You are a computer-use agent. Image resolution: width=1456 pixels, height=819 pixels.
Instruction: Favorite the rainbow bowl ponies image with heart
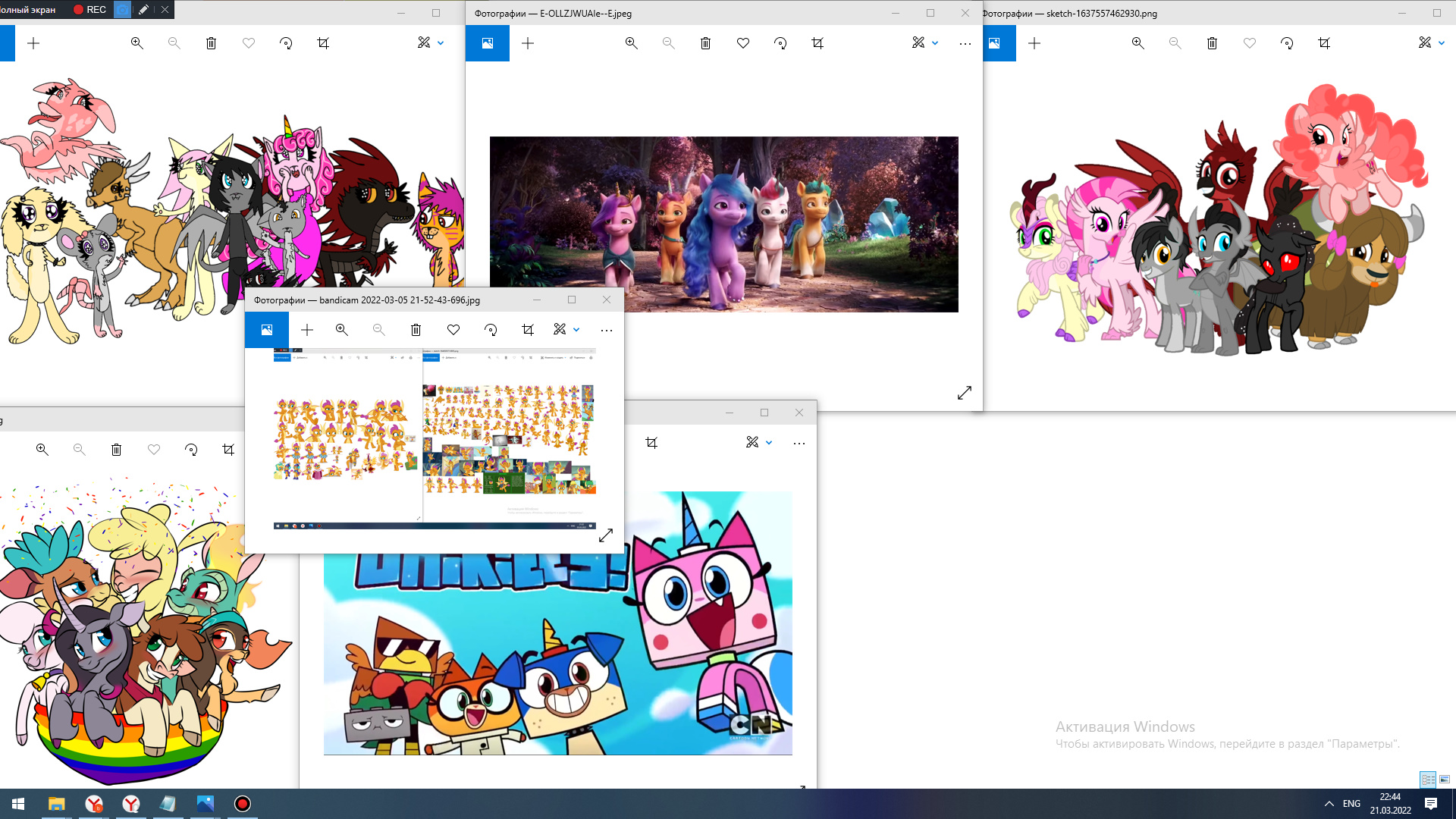pyautogui.click(x=154, y=450)
